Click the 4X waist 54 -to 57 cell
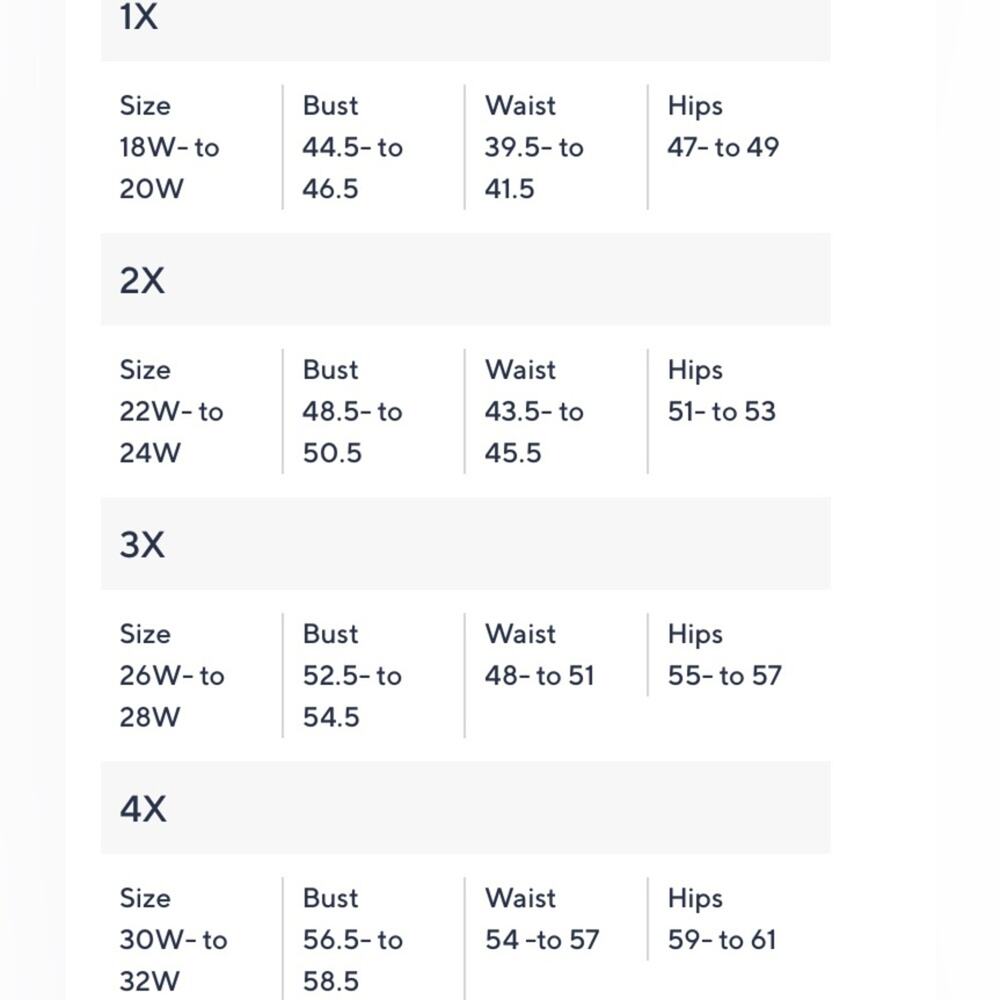1000x1000 pixels. 542,939
